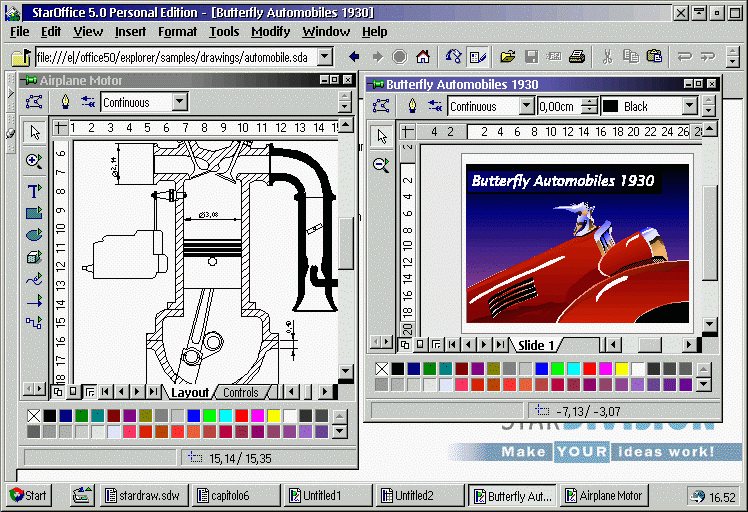Select the Ellipse tool in Airplane Motor toolbox
Viewport: 748px width, 512px height.
pyautogui.click(x=34, y=235)
